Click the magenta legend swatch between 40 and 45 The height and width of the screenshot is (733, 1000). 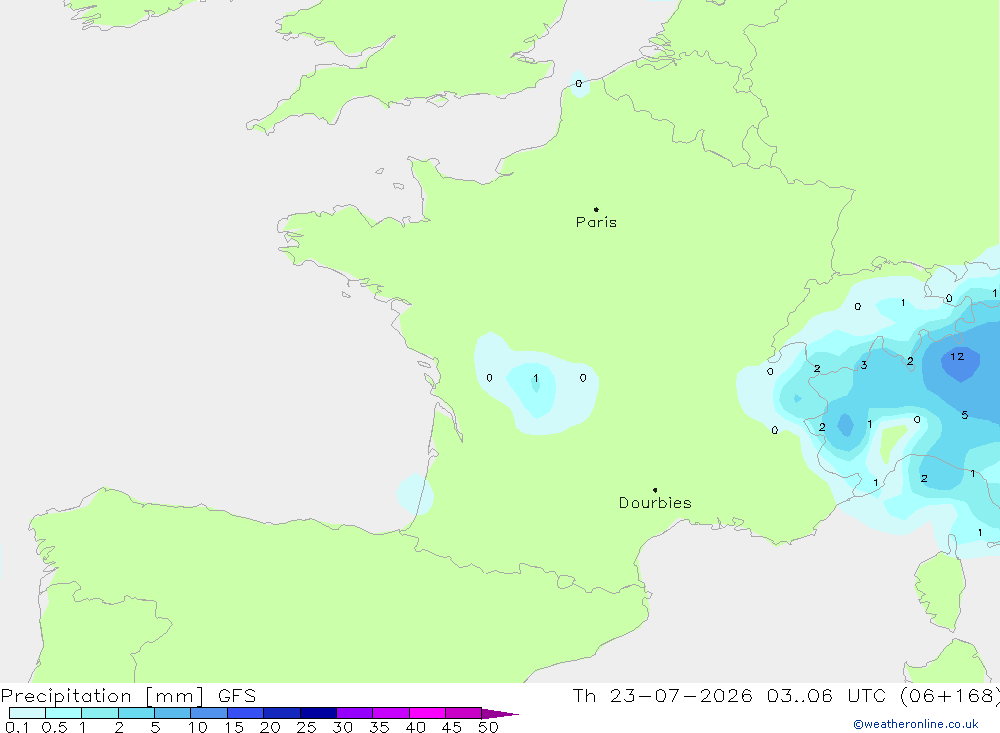pyautogui.click(x=427, y=713)
